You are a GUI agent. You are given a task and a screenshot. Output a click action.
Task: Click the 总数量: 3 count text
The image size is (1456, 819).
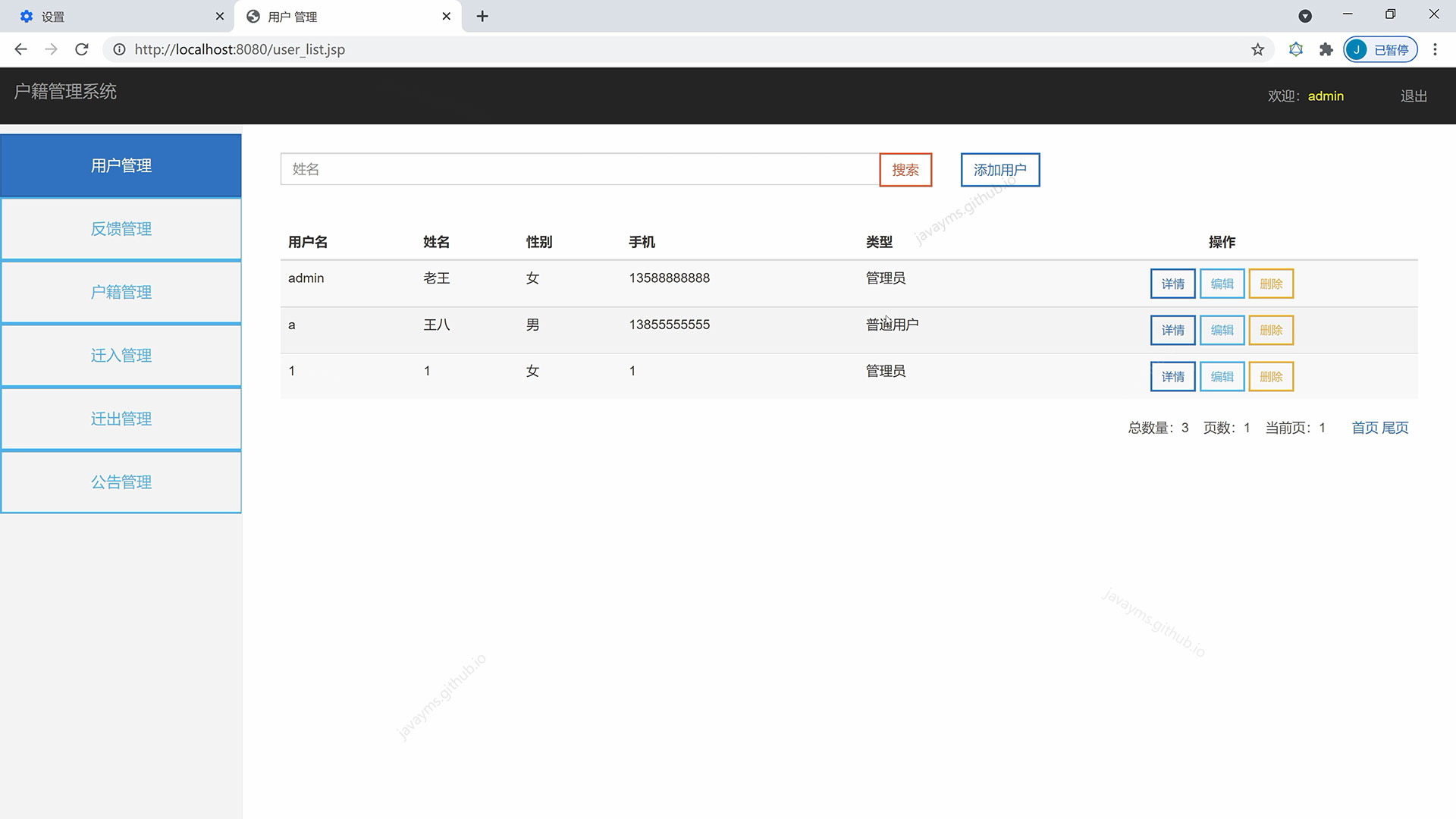(x=1158, y=428)
